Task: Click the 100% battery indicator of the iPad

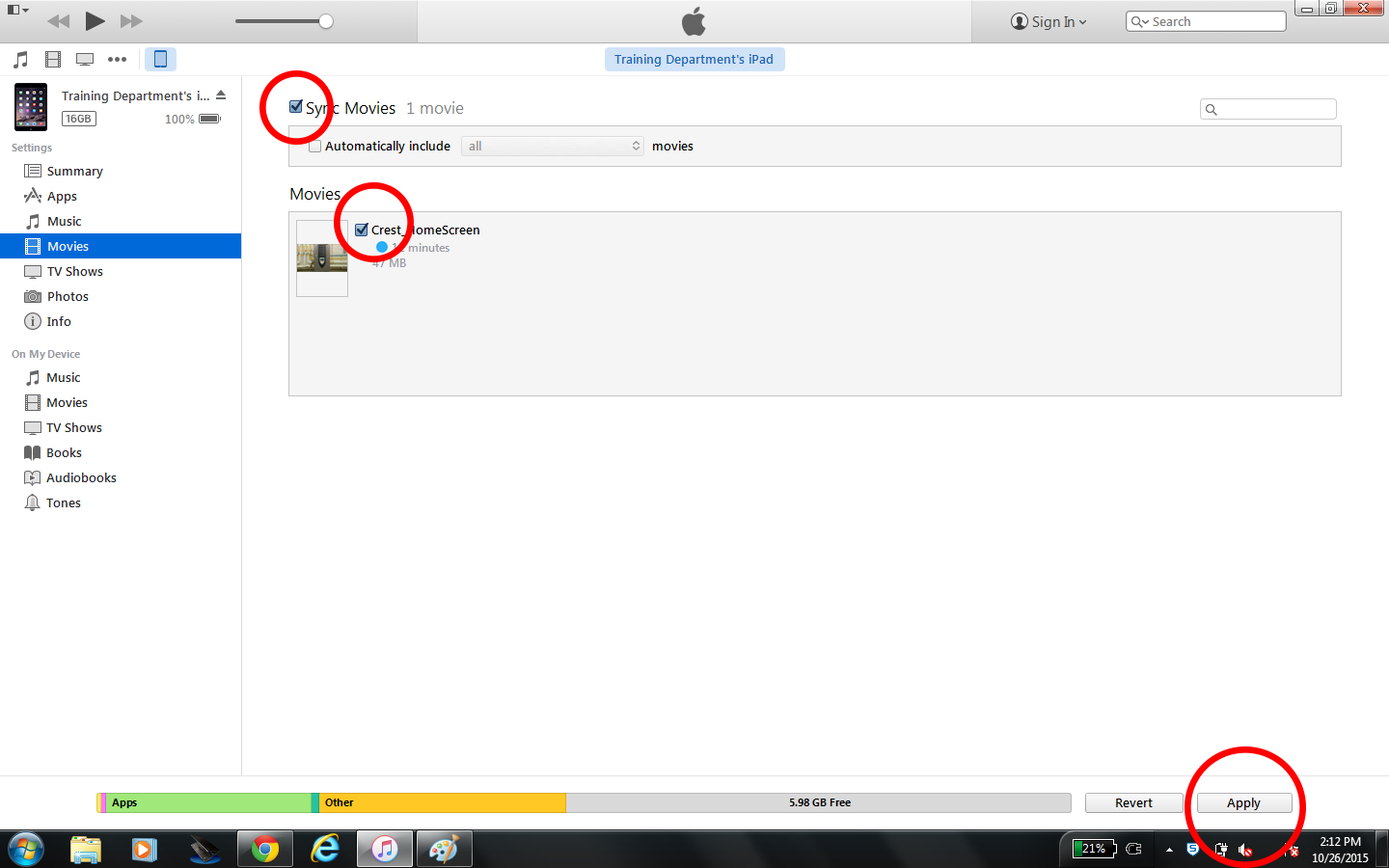Action: 193,119
